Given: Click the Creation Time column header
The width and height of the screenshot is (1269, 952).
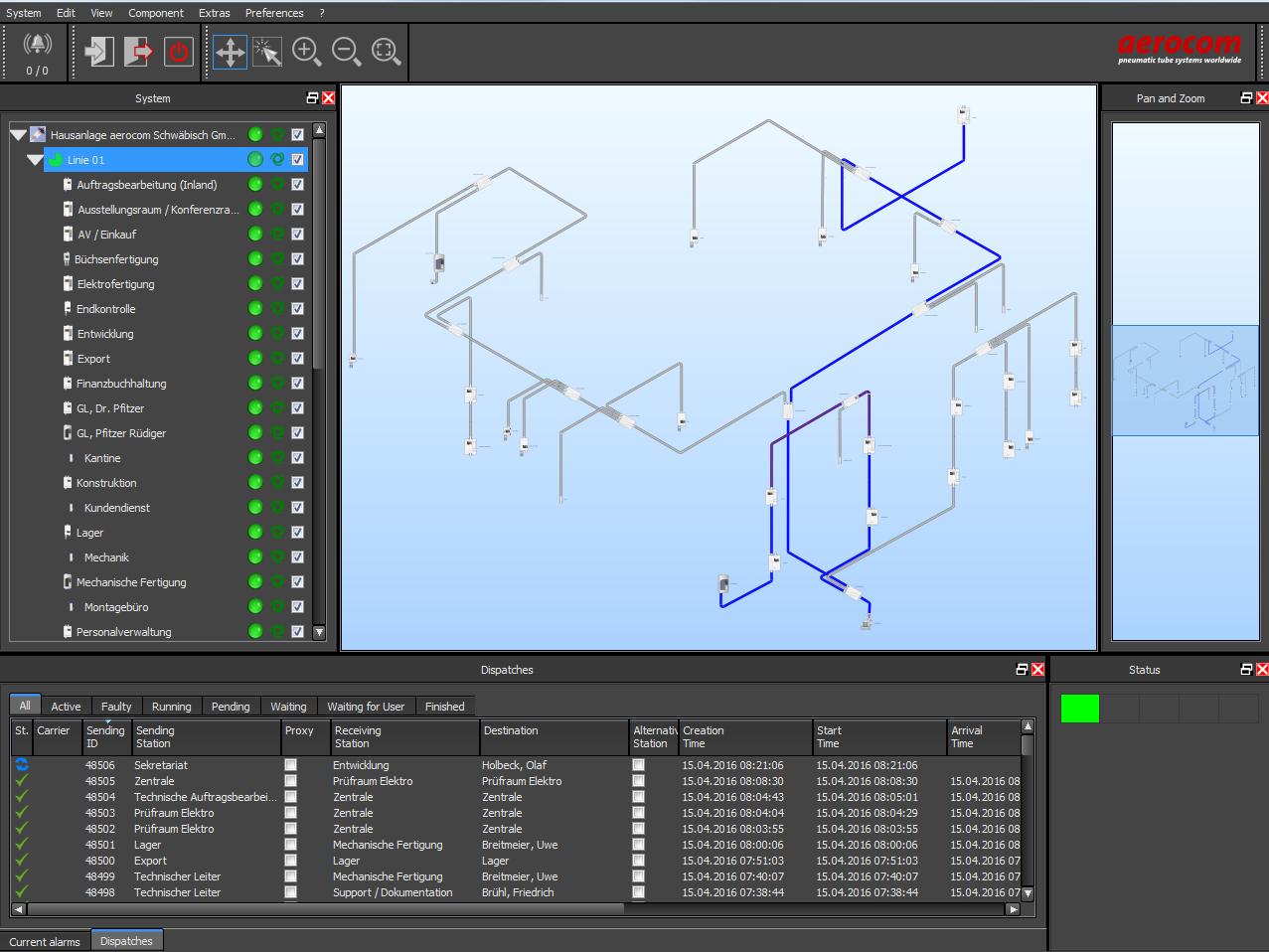Looking at the screenshot, I should (743, 737).
